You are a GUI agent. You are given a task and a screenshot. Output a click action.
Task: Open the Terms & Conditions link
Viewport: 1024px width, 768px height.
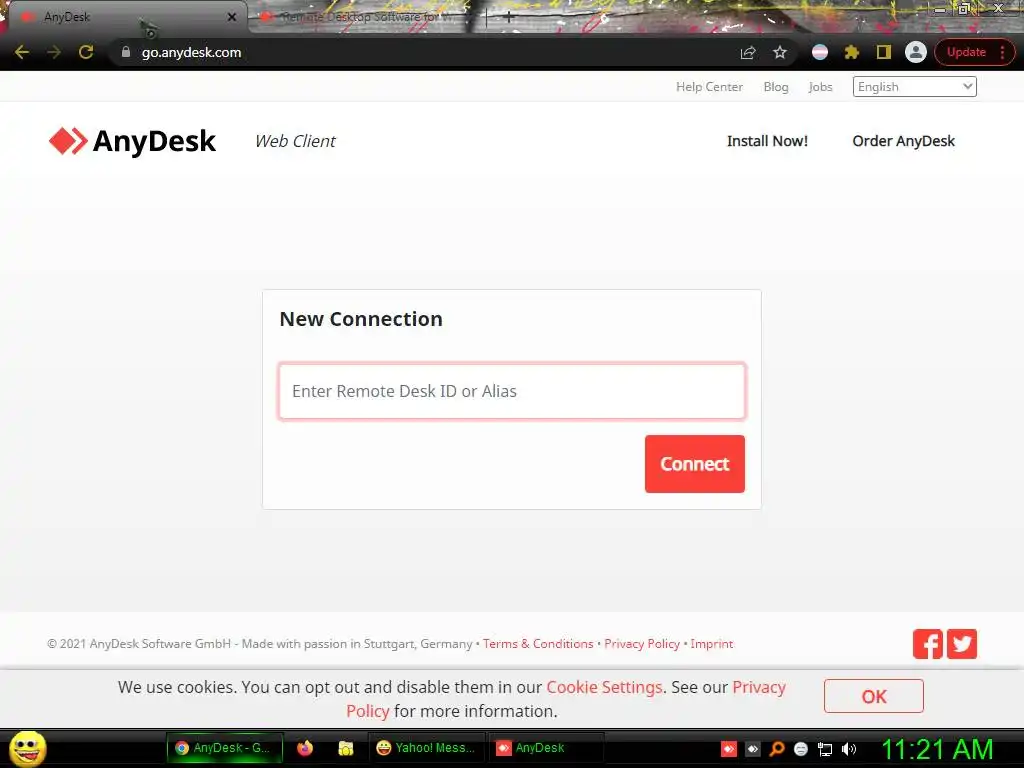[538, 644]
